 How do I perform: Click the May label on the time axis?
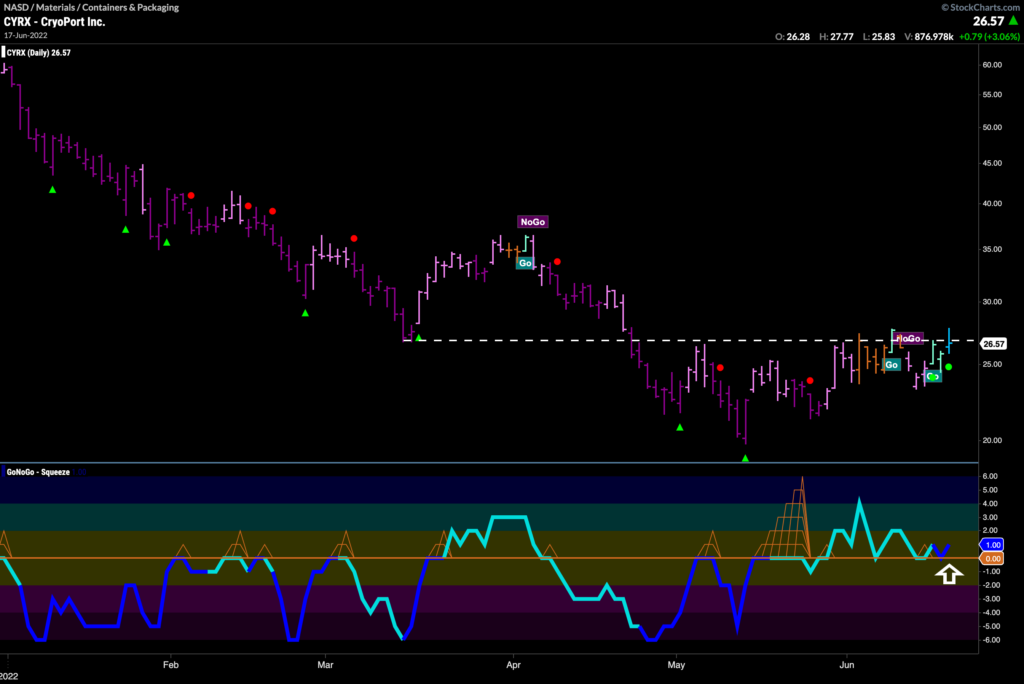677,665
